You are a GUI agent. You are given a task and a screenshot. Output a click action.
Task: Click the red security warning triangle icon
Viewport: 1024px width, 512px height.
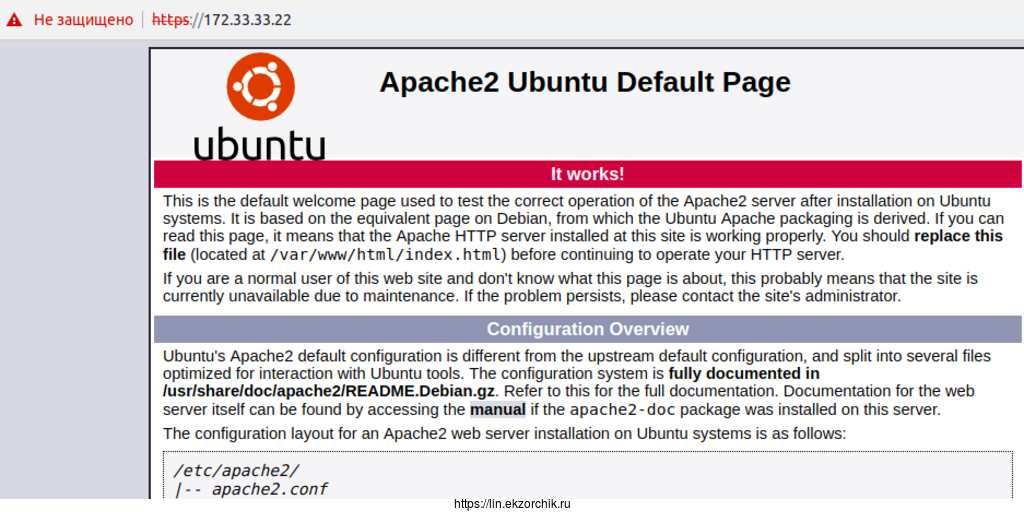pyautogui.click(x=14, y=20)
